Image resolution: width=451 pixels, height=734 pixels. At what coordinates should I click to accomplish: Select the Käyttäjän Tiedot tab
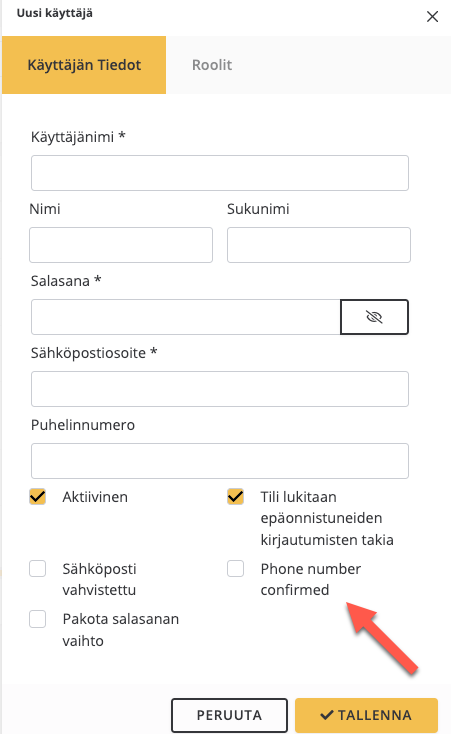[x=84, y=65]
